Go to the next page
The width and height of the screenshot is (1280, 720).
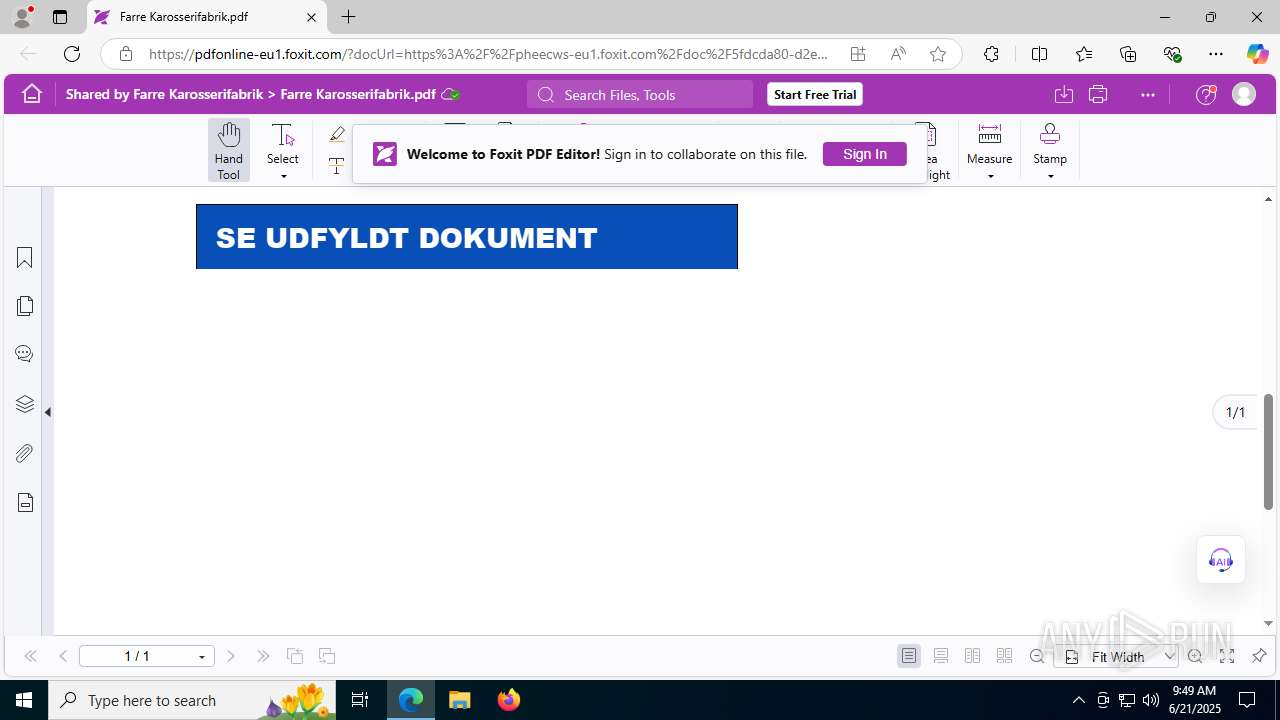[231, 656]
